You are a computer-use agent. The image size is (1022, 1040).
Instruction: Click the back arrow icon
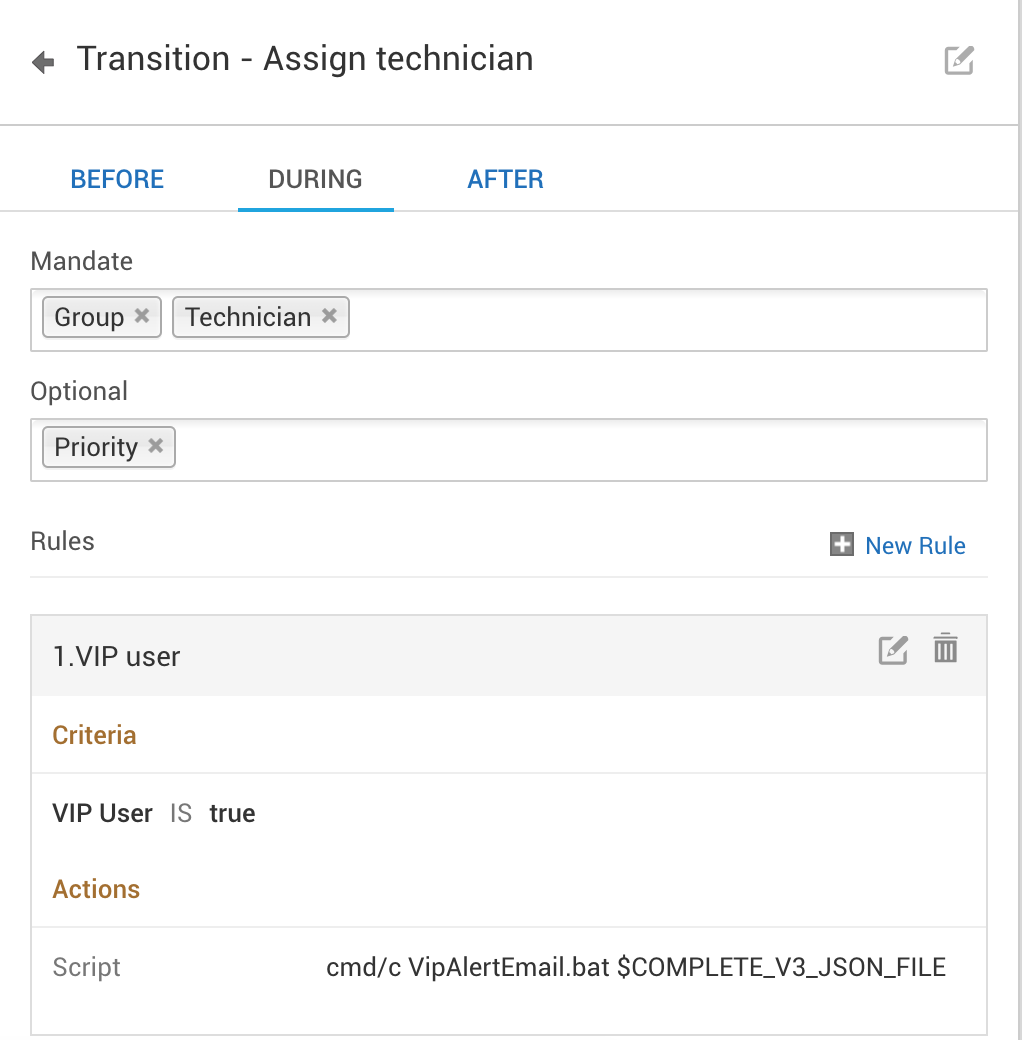point(43,63)
